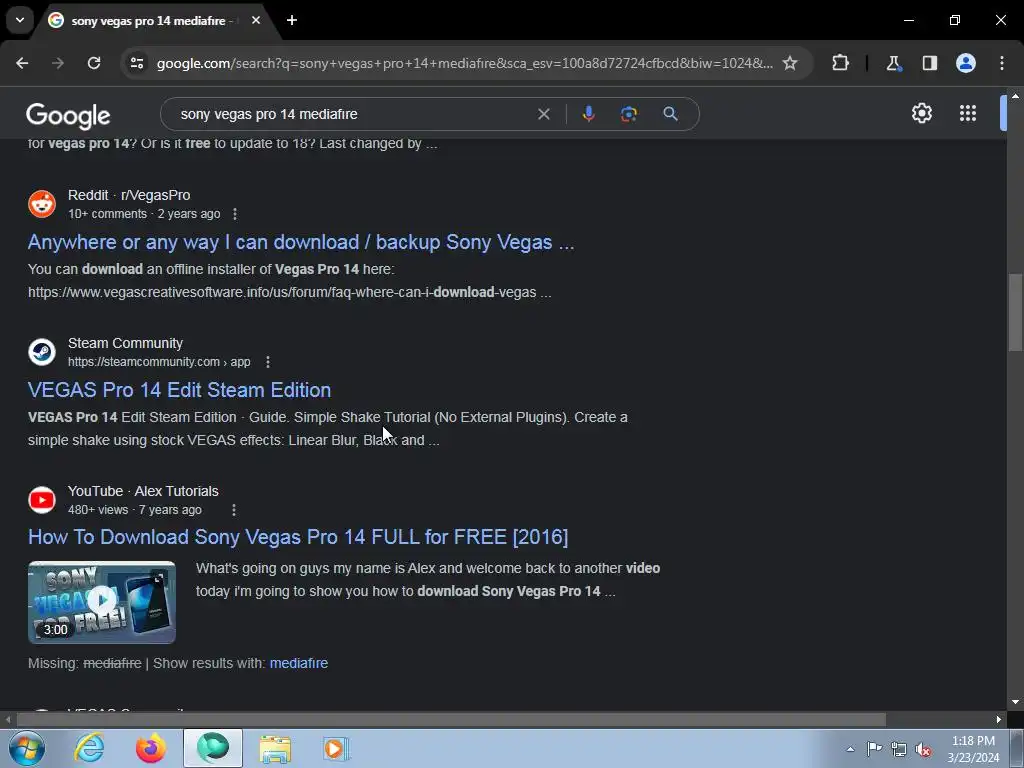
Task: Click the scroll down arrow
Action: click(1015, 702)
